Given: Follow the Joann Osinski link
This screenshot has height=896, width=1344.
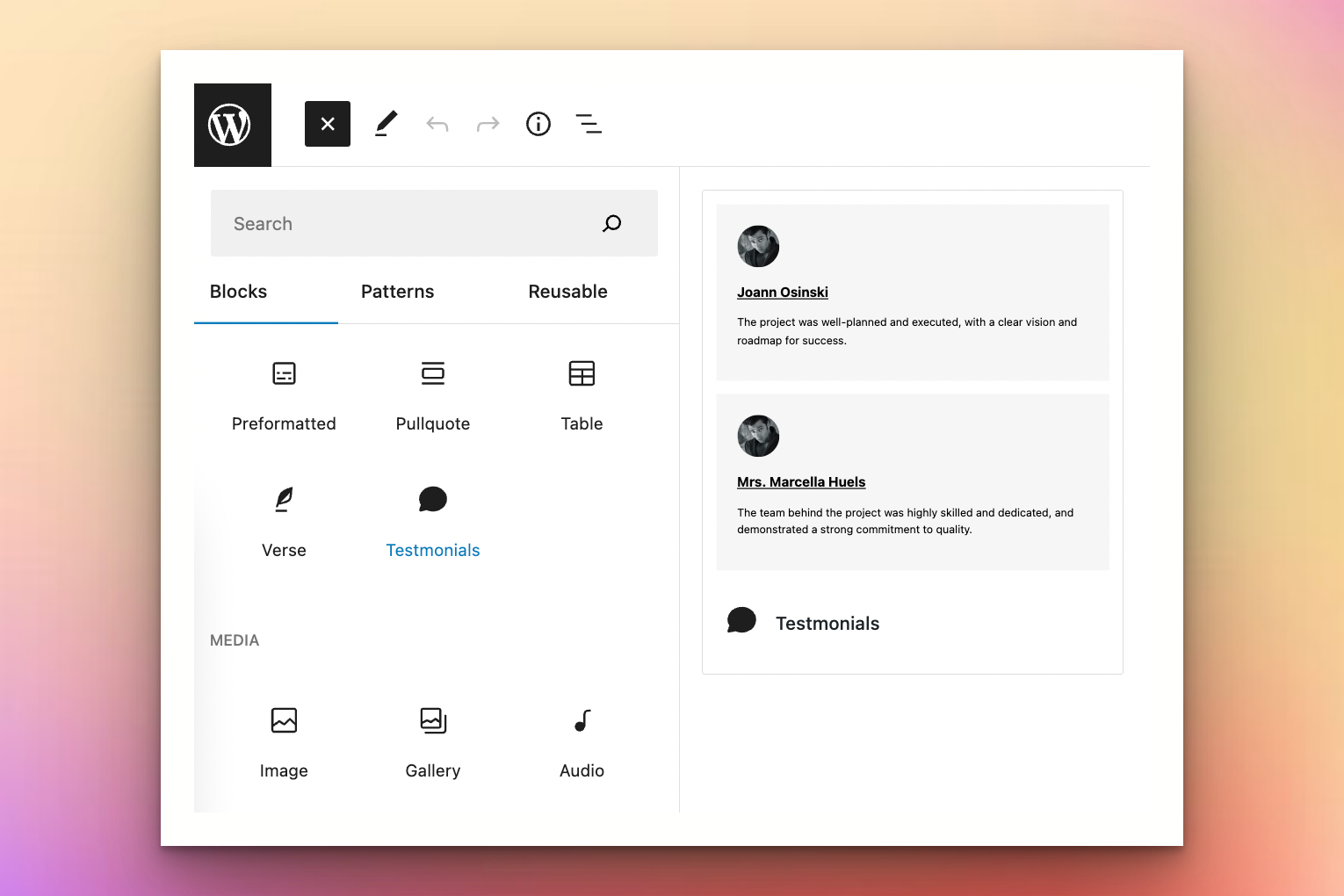Looking at the screenshot, I should (x=782, y=293).
